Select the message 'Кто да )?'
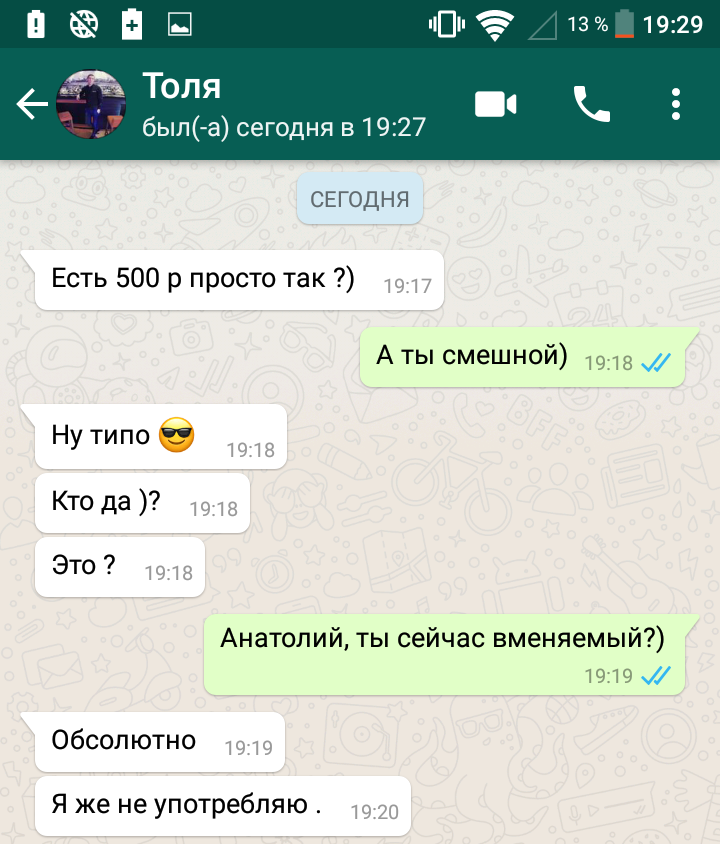Image resolution: width=720 pixels, height=844 pixels. [x=142, y=503]
